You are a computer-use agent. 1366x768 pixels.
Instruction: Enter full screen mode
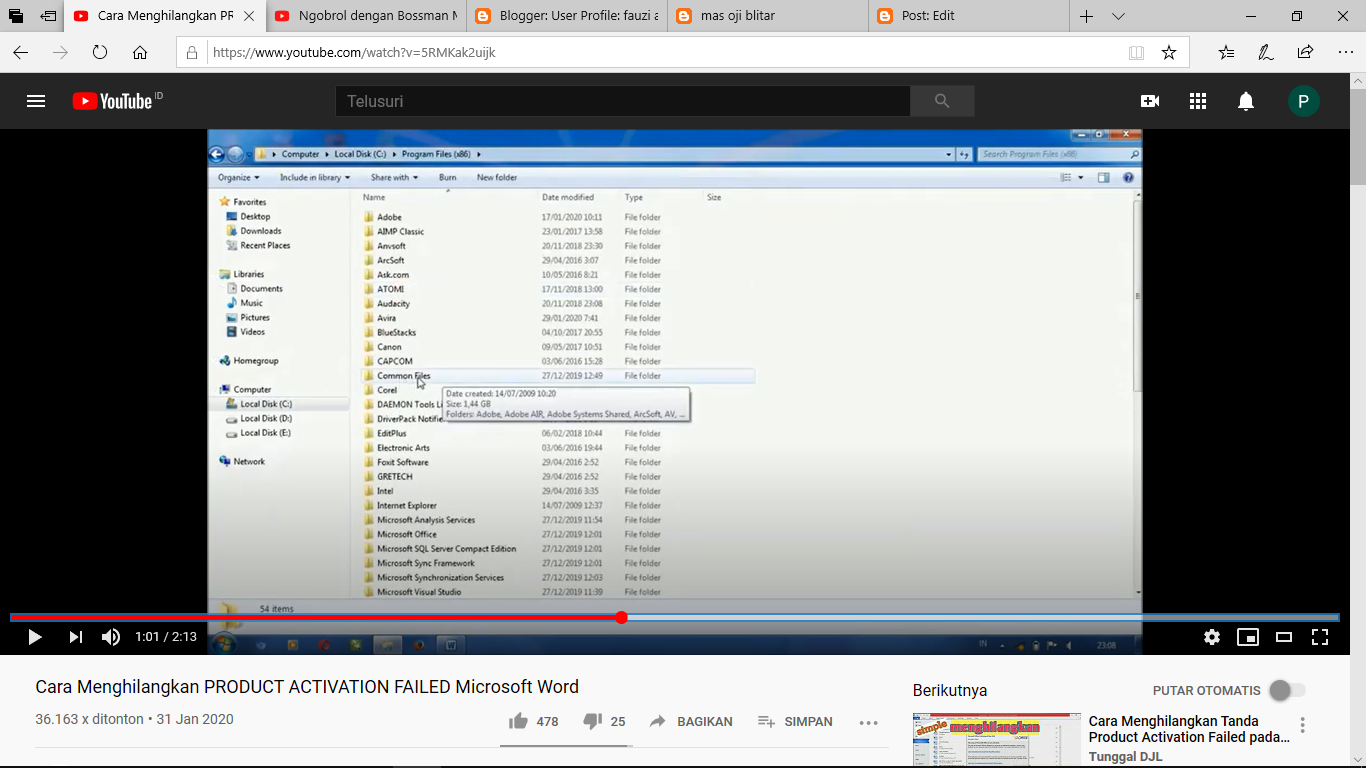1320,637
